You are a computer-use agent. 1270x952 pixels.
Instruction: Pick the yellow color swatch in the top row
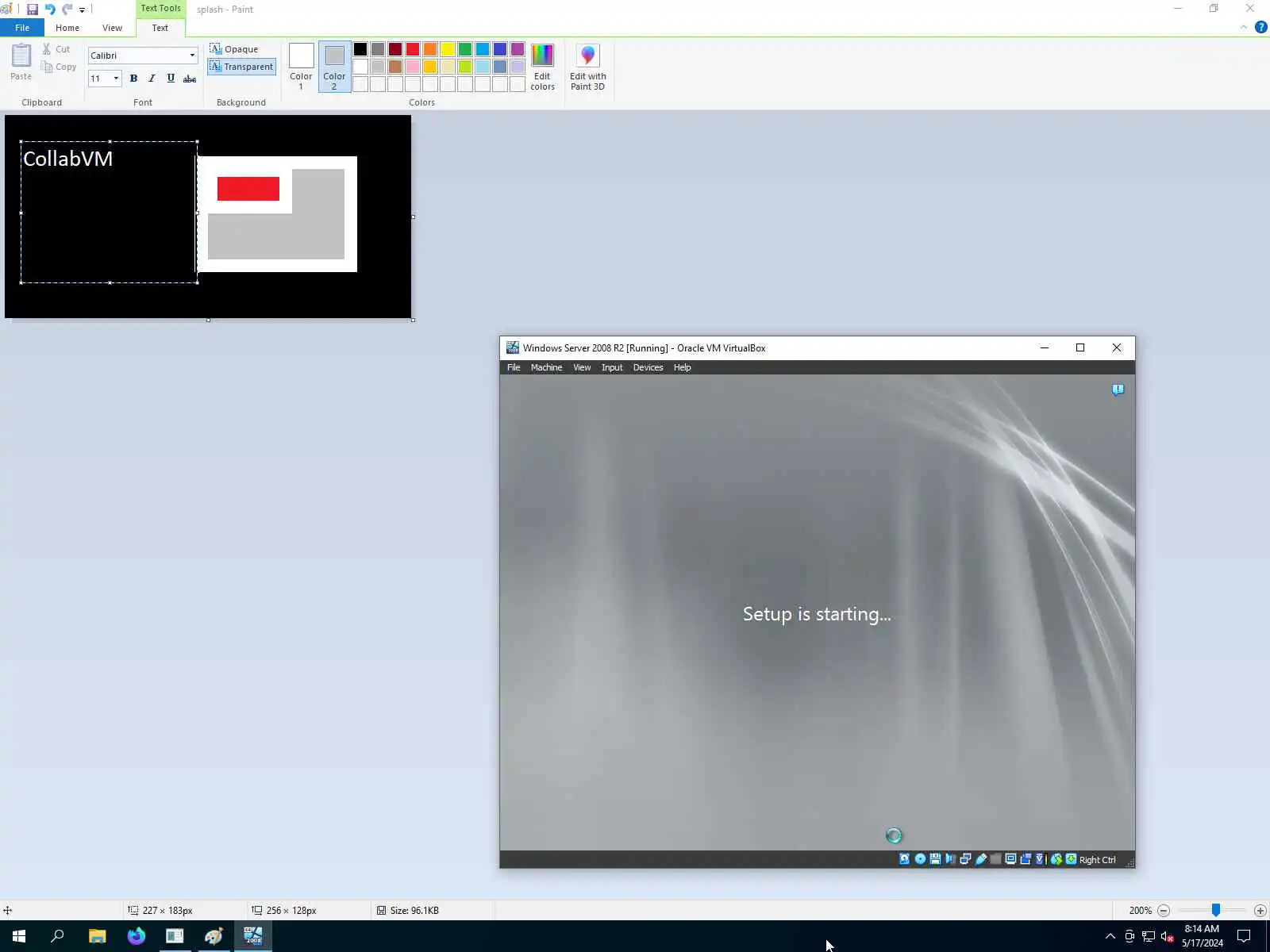[x=448, y=49]
